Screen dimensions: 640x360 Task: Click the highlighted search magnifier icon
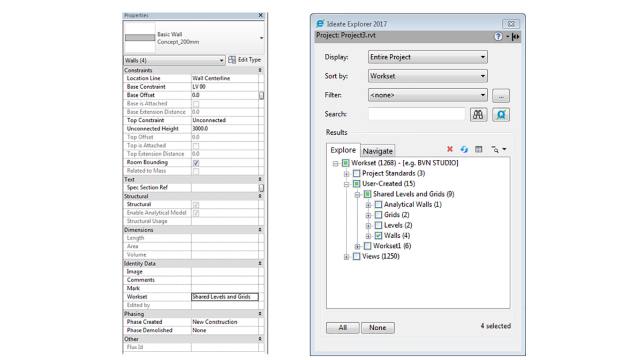pos(501,115)
